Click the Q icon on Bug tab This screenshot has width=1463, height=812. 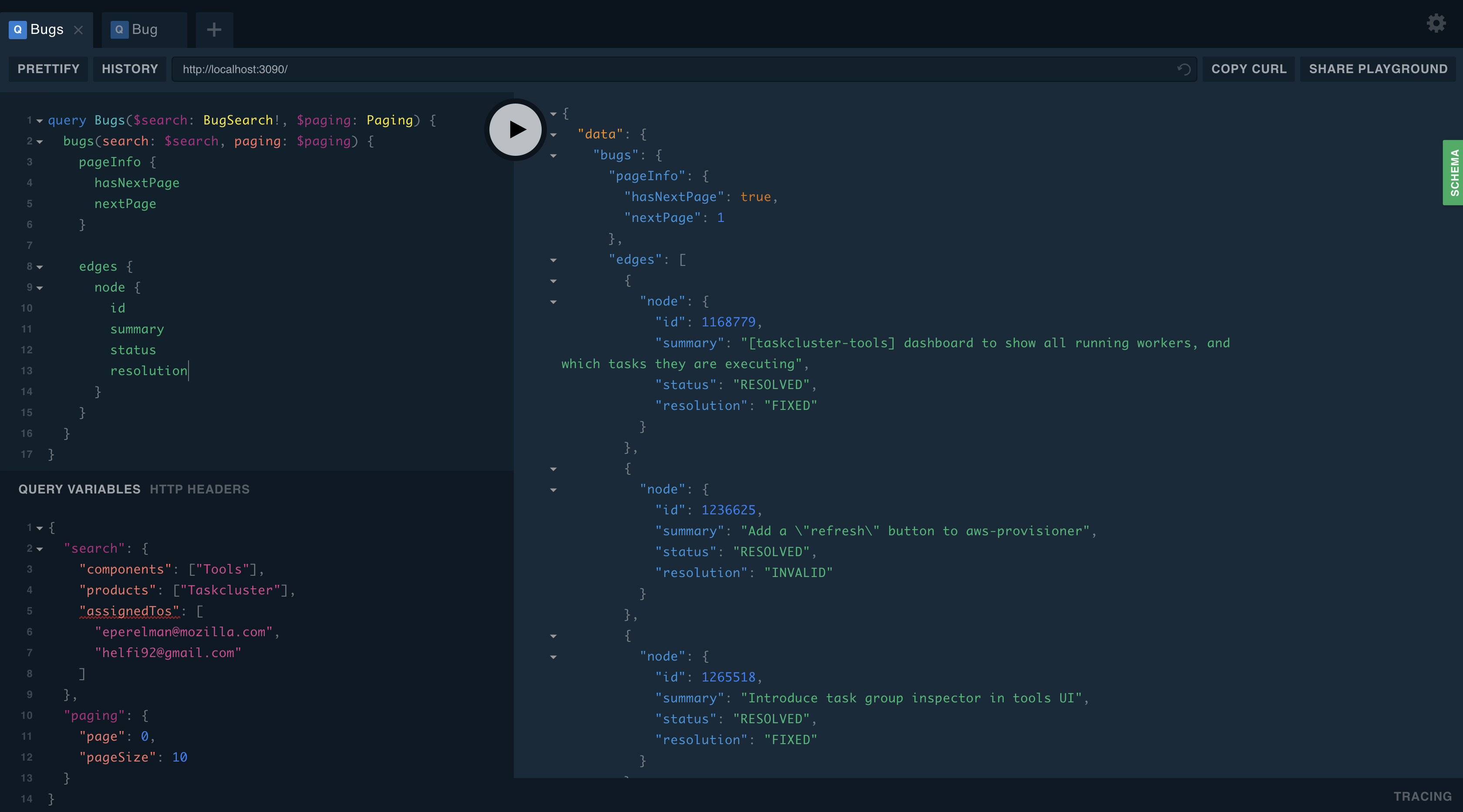(119, 30)
